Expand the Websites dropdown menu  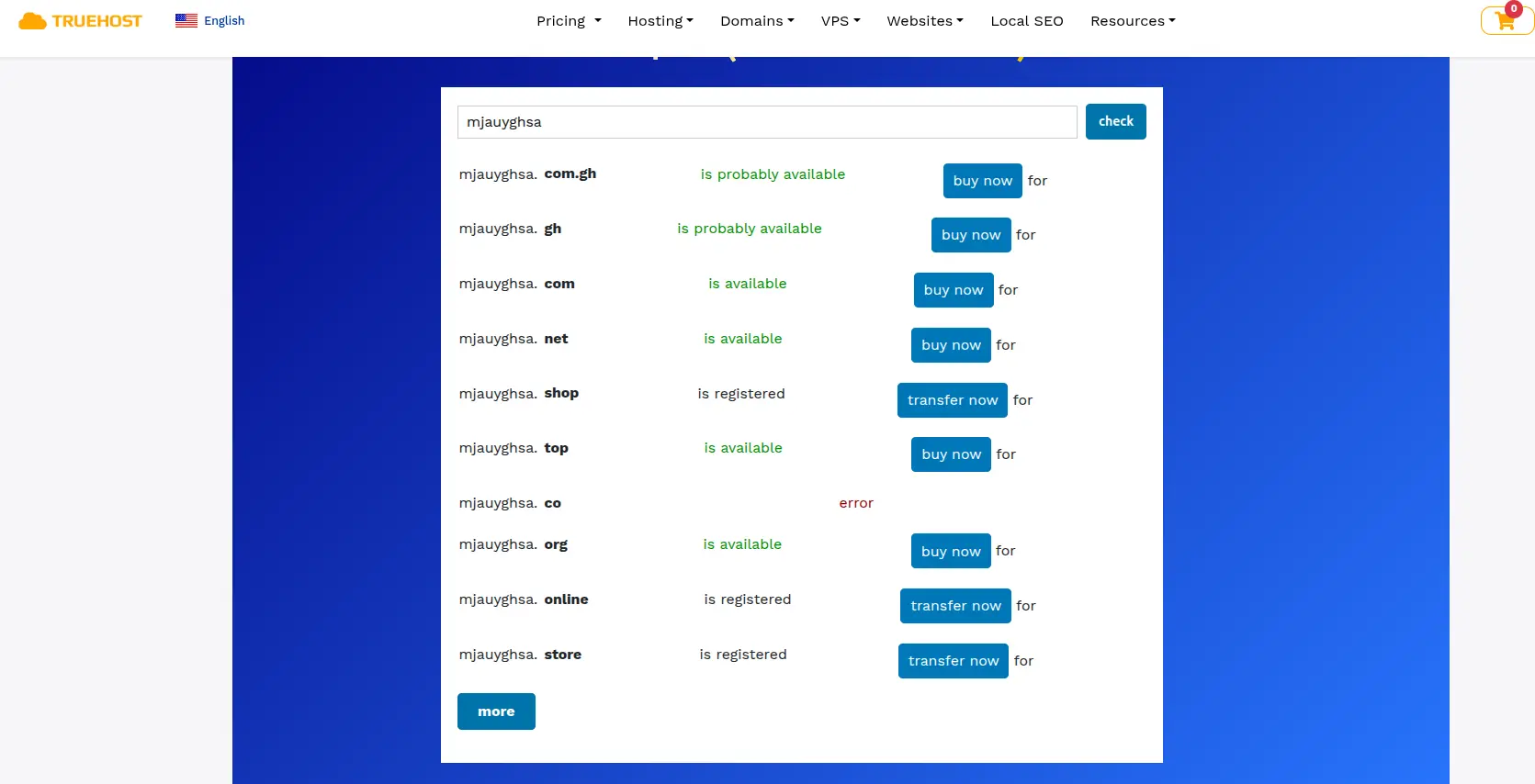(x=925, y=21)
